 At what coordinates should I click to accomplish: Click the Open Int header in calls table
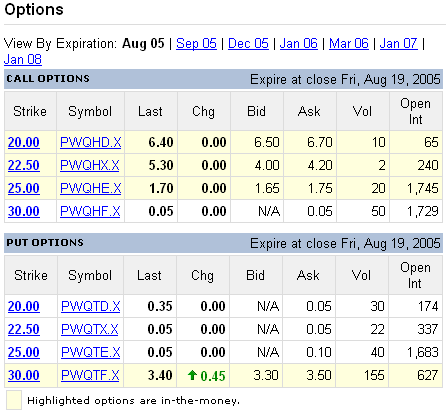(x=416, y=111)
